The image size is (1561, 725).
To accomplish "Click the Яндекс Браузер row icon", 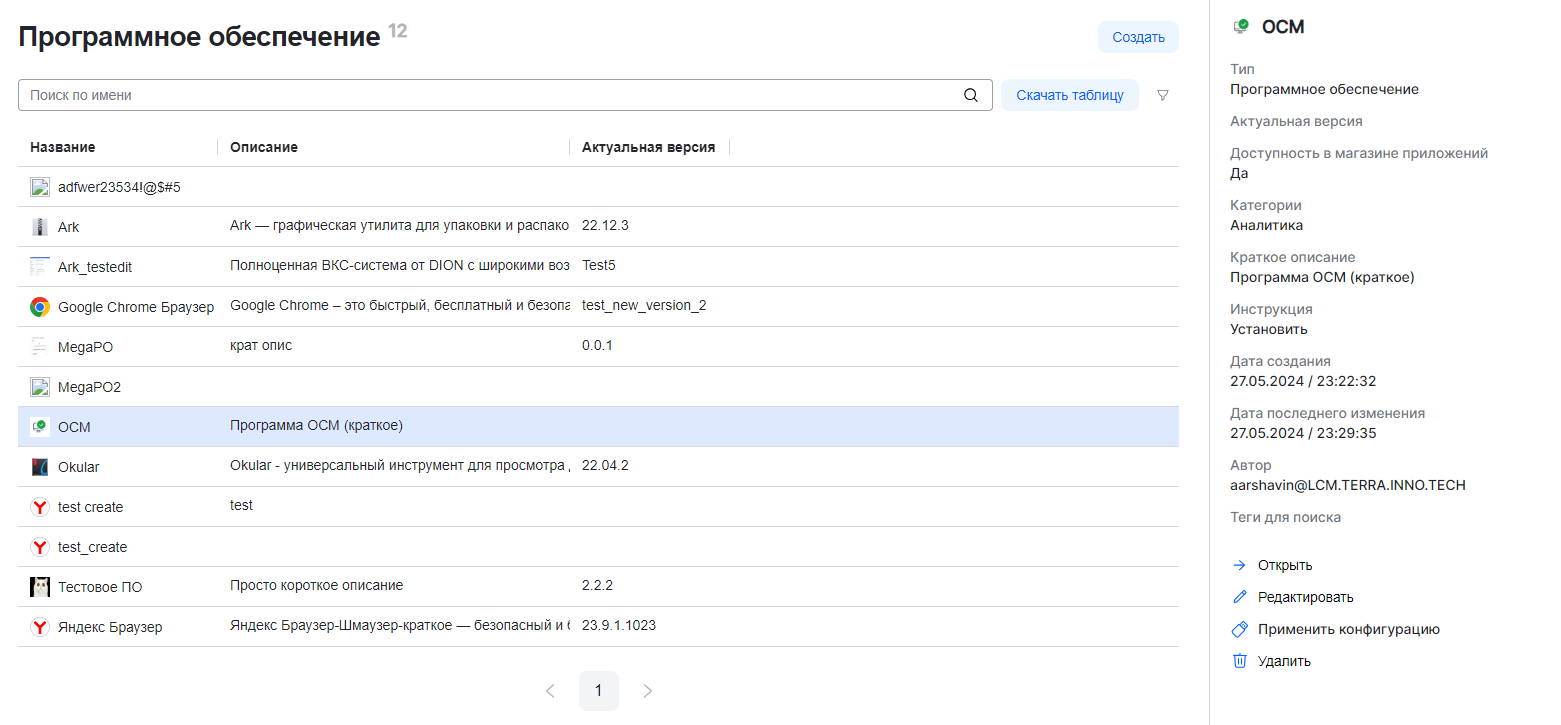I will click(40, 627).
